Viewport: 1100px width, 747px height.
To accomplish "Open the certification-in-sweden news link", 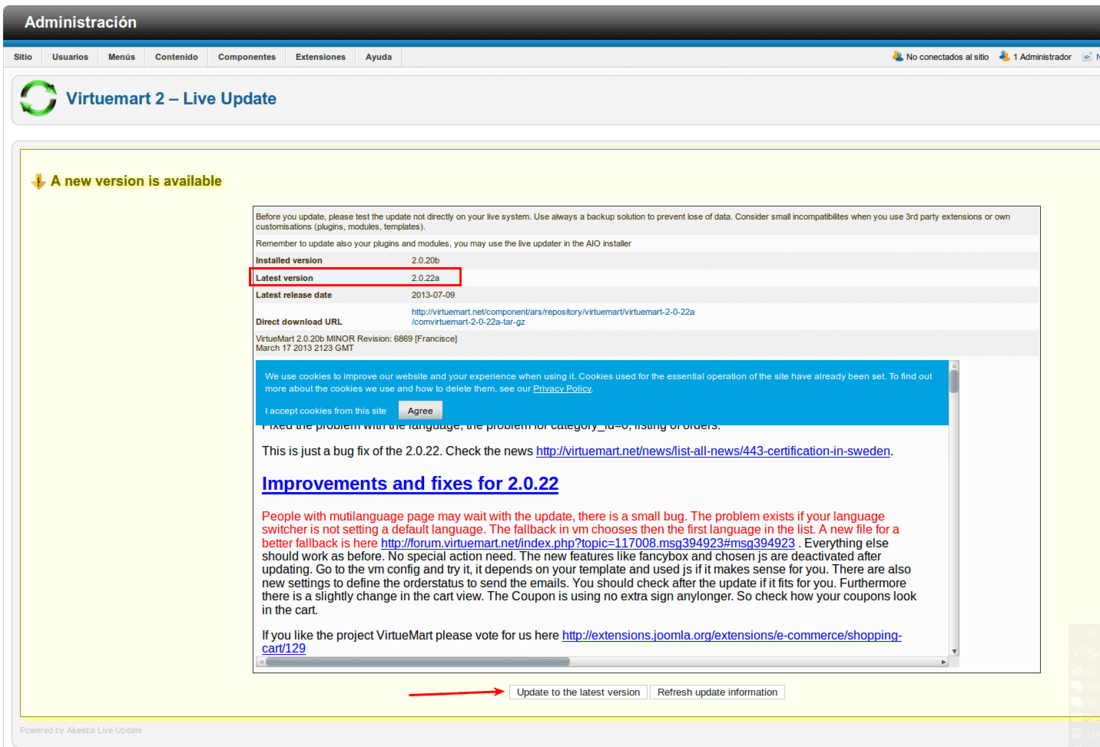I will click(x=713, y=451).
